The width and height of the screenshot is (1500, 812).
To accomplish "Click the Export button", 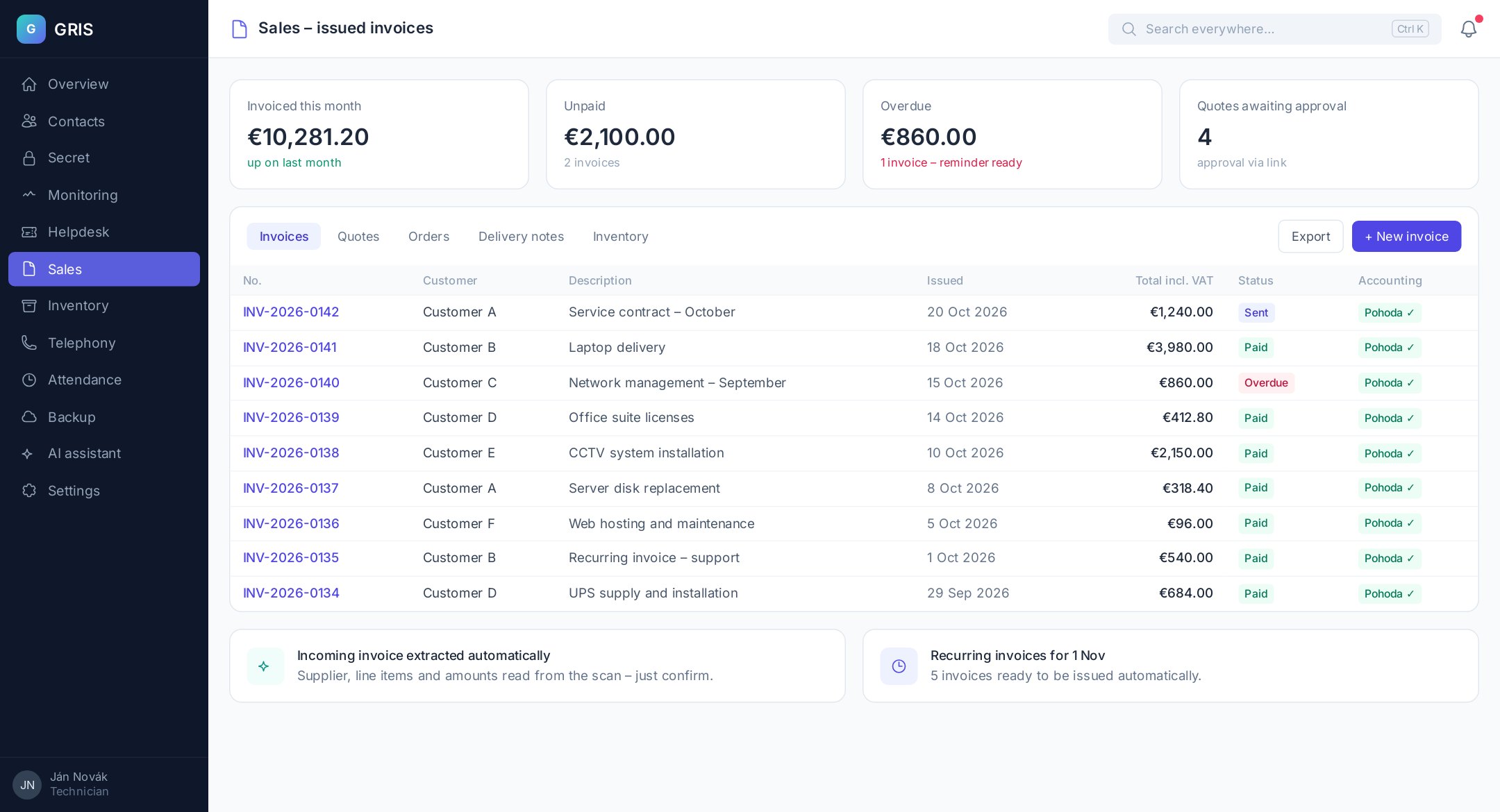I will [x=1310, y=237].
